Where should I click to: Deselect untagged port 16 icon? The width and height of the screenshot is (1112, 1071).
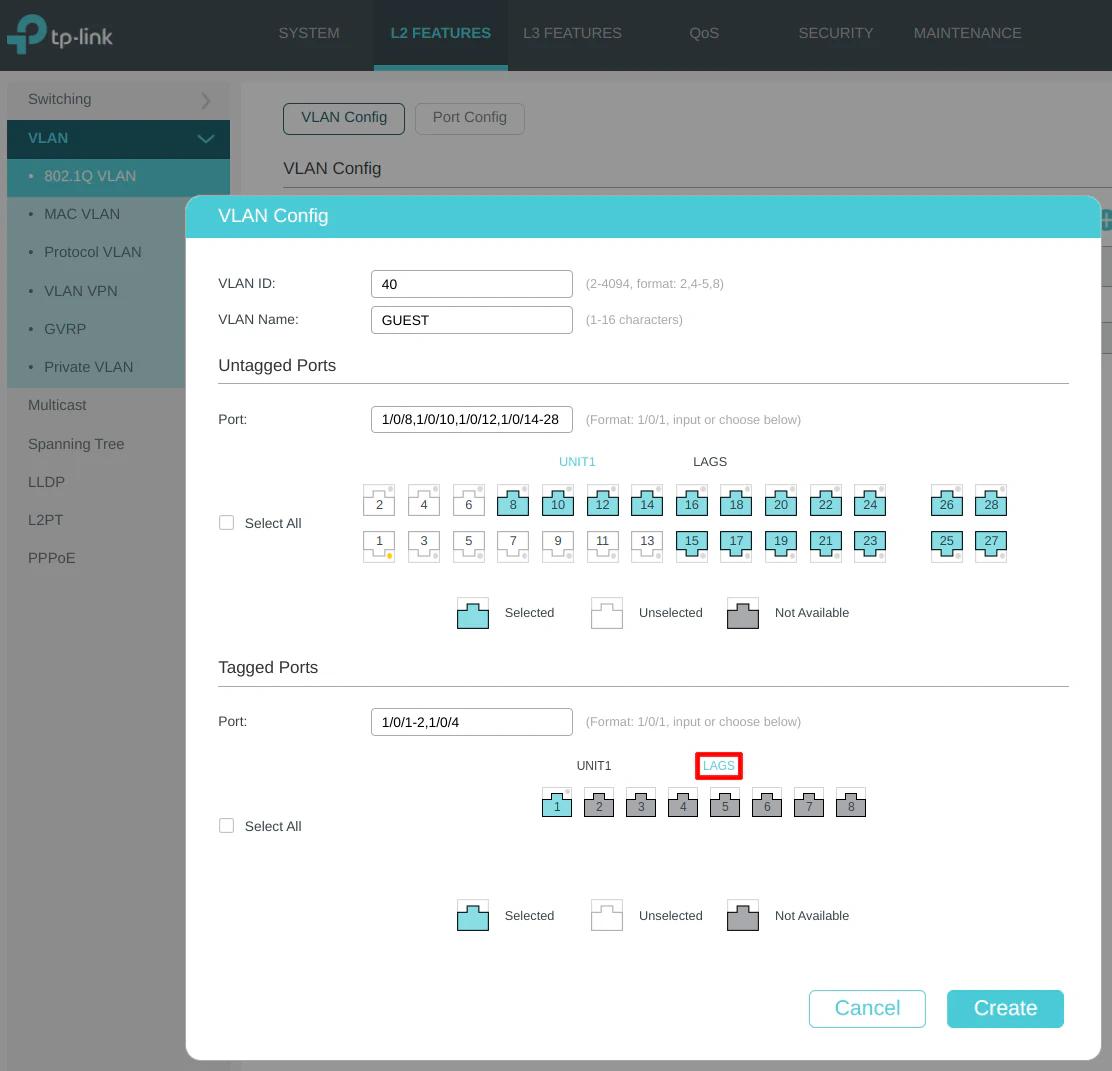[x=691, y=501]
